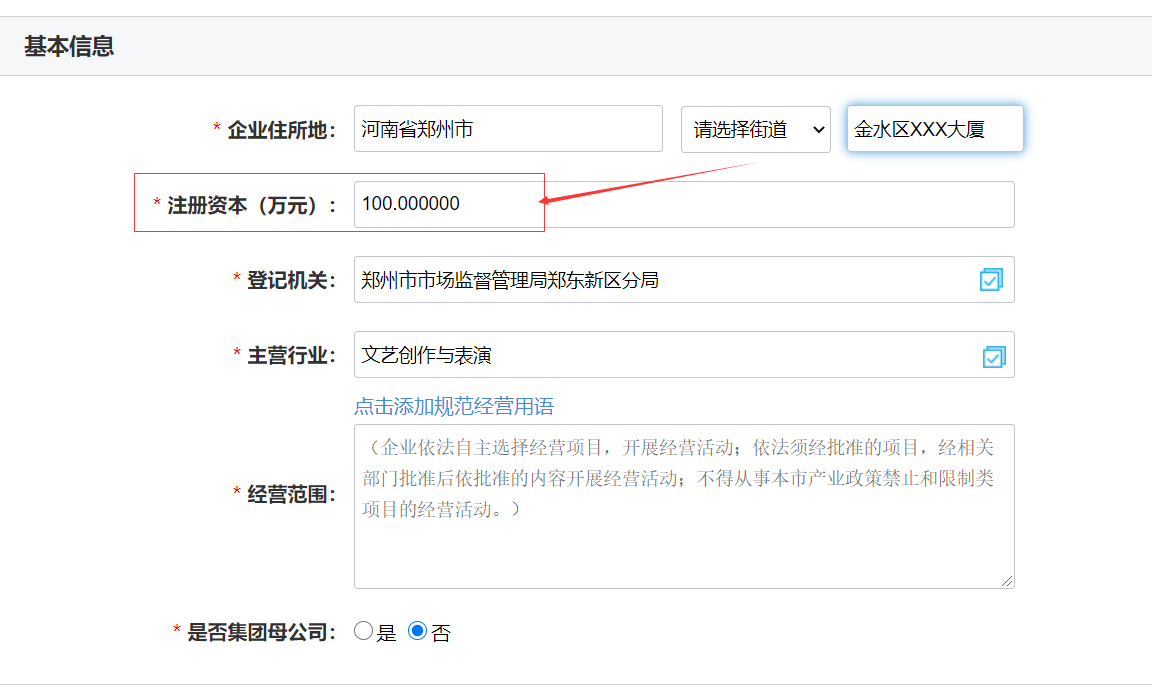The width and height of the screenshot is (1152, 687).
Task: Click the checklist icon in the 主营行业 row
Action: point(991,355)
